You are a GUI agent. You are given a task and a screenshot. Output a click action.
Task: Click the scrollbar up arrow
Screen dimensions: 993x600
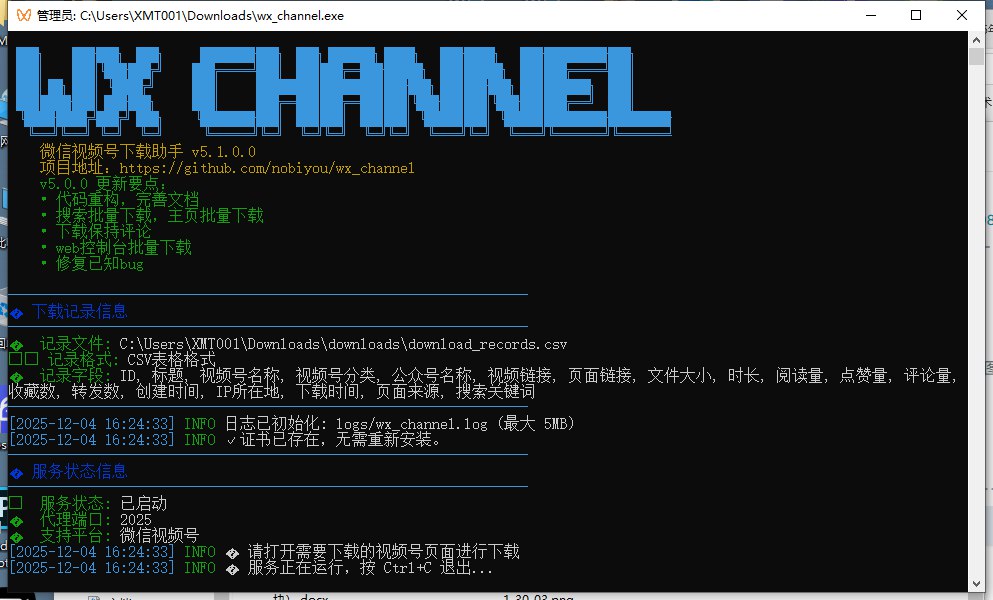pyautogui.click(x=976, y=40)
